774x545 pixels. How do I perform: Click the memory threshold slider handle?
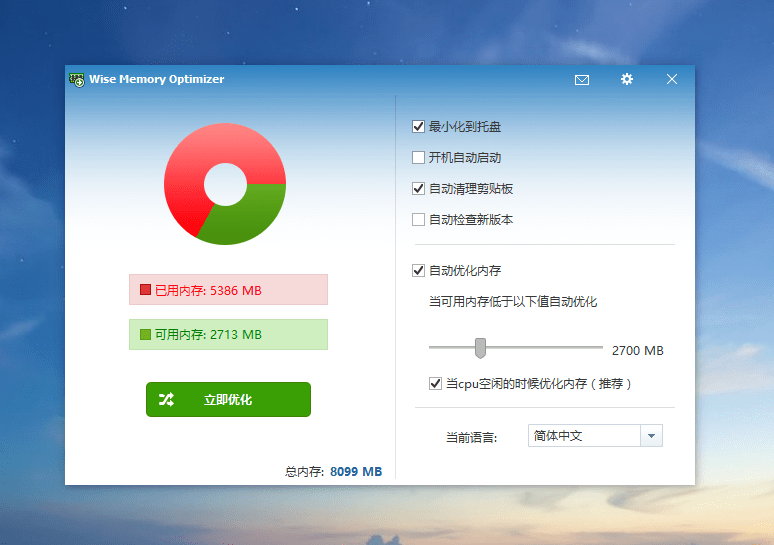(x=480, y=348)
